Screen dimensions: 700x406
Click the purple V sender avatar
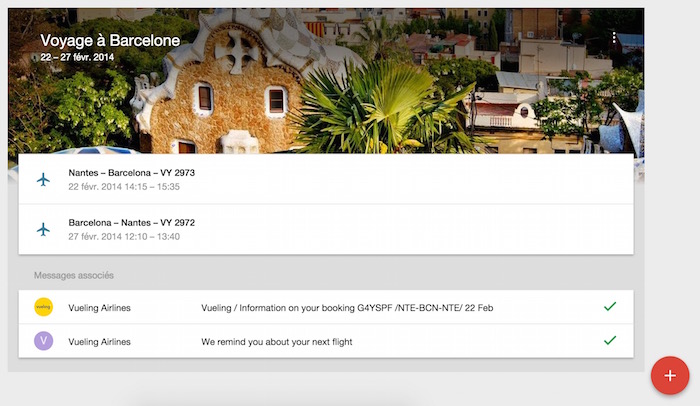pos(43,341)
